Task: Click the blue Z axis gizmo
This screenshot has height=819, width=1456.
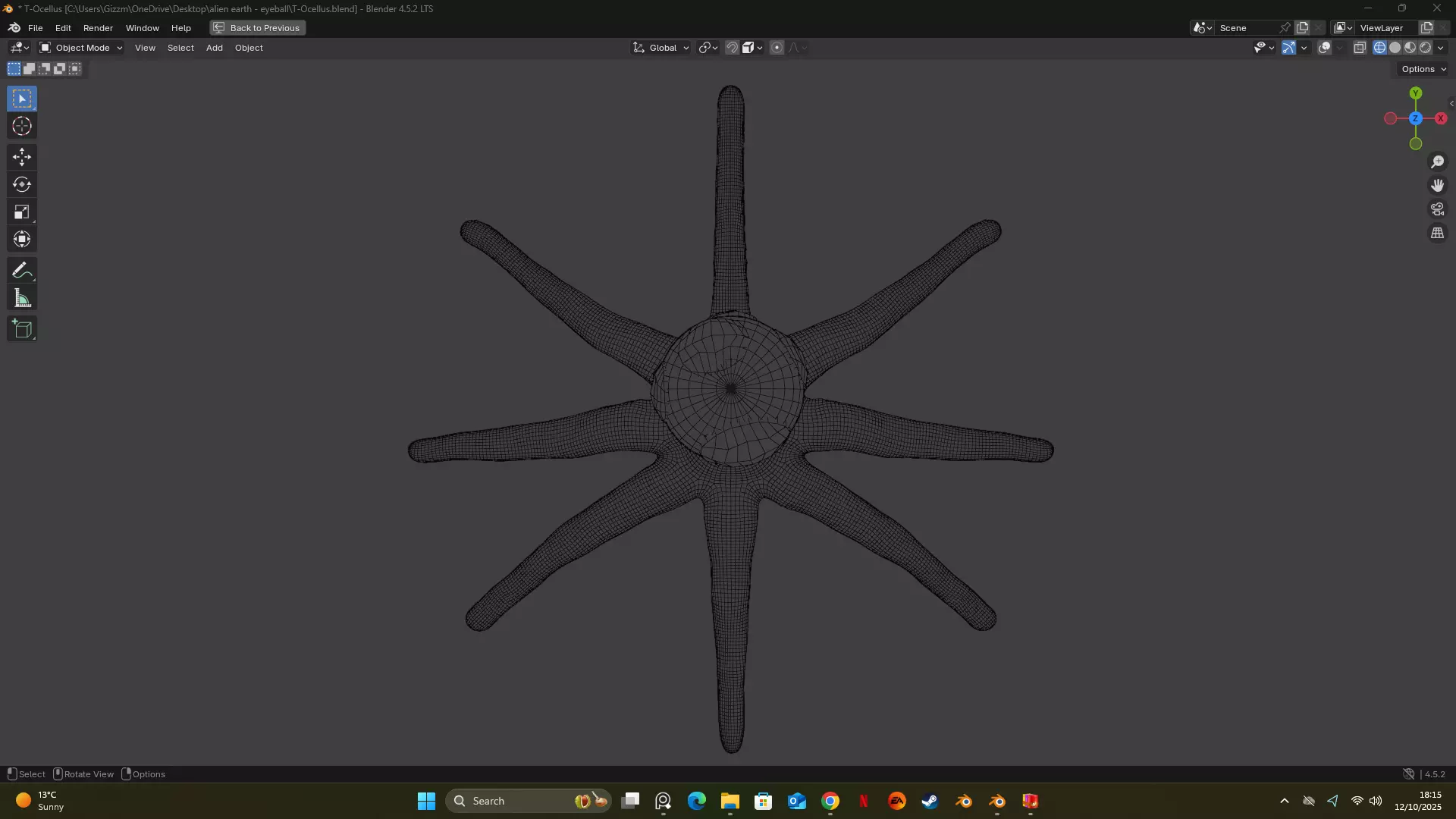Action: click(1415, 119)
